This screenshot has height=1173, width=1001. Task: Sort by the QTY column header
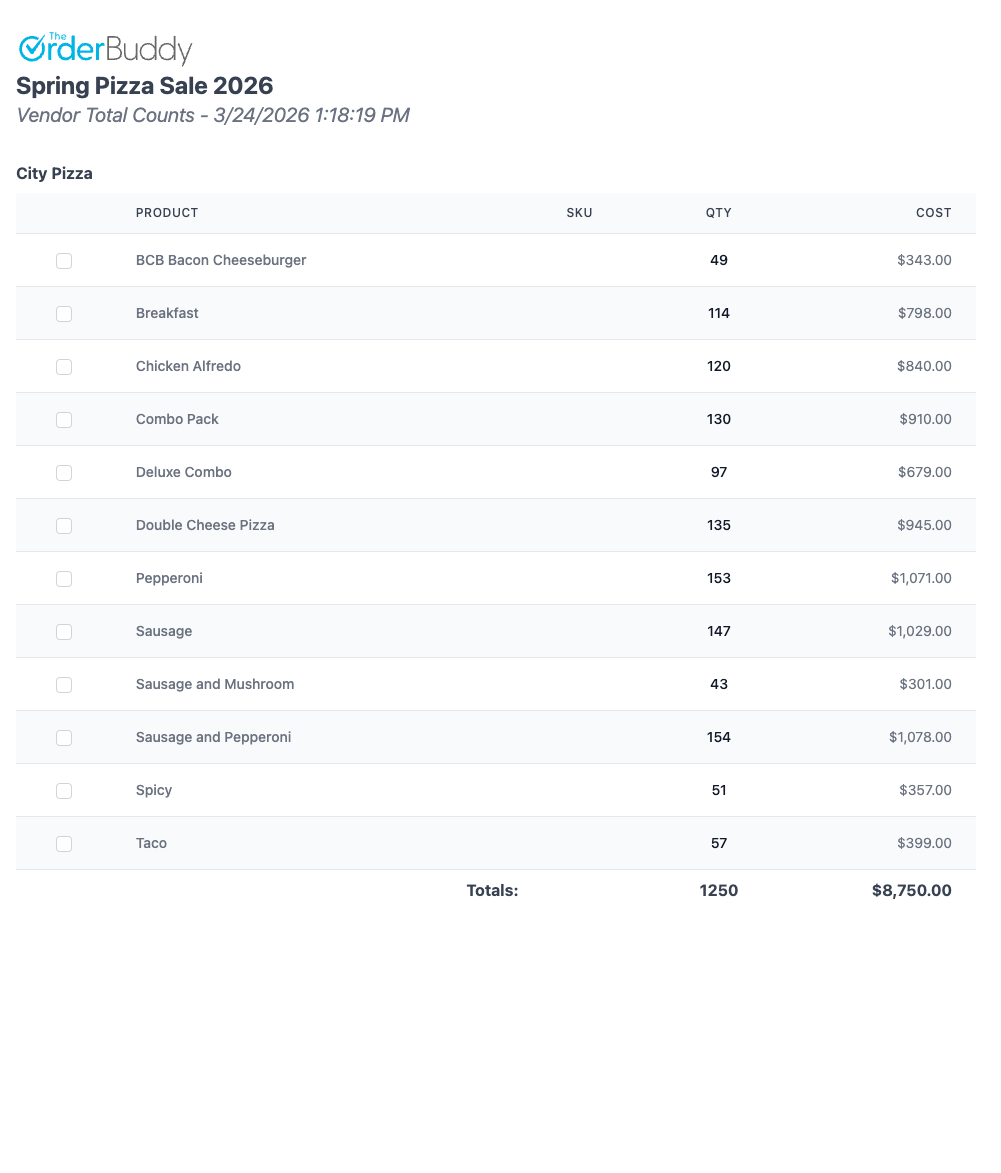click(719, 213)
